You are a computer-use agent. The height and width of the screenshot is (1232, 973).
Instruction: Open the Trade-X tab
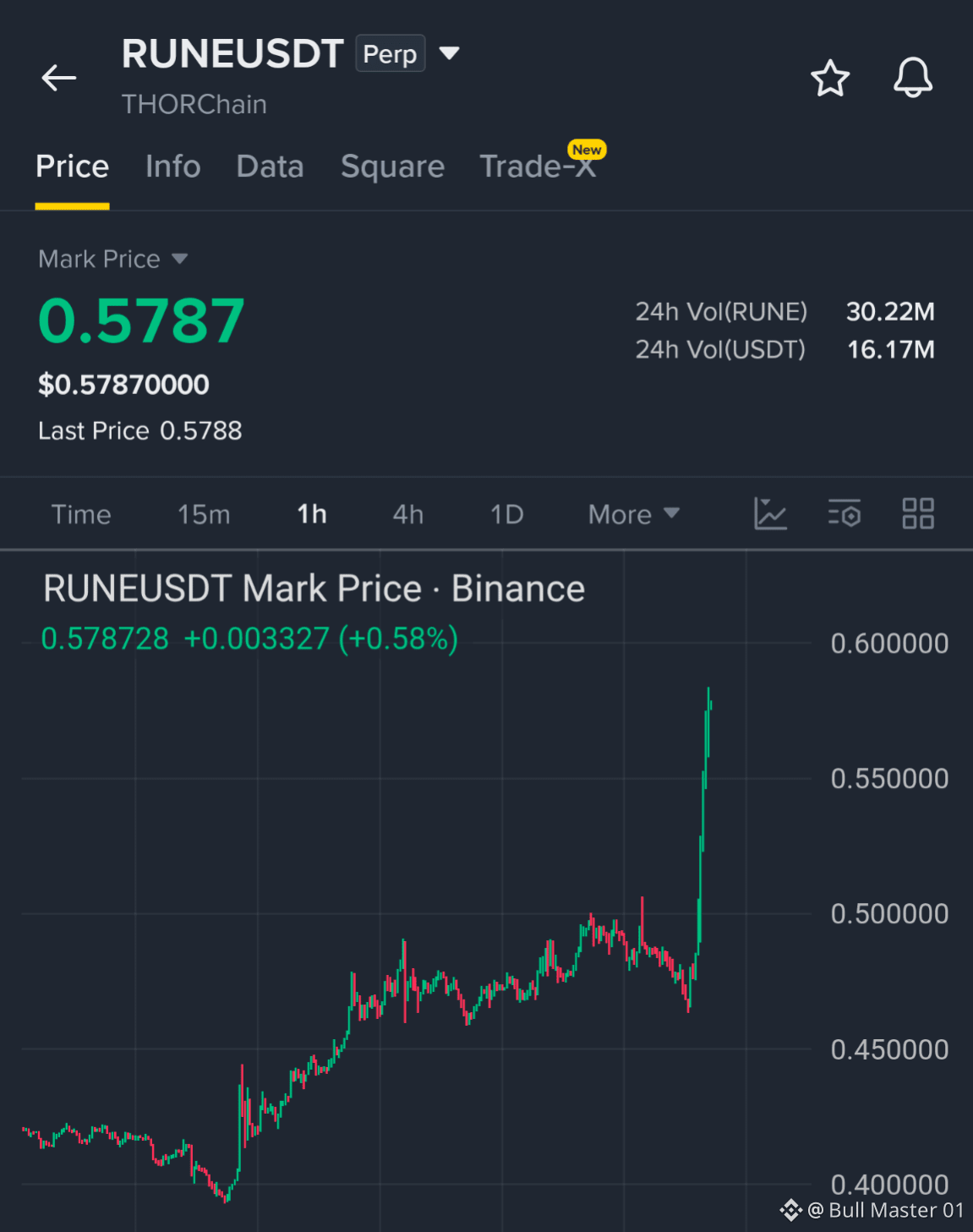[x=538, y=167]
